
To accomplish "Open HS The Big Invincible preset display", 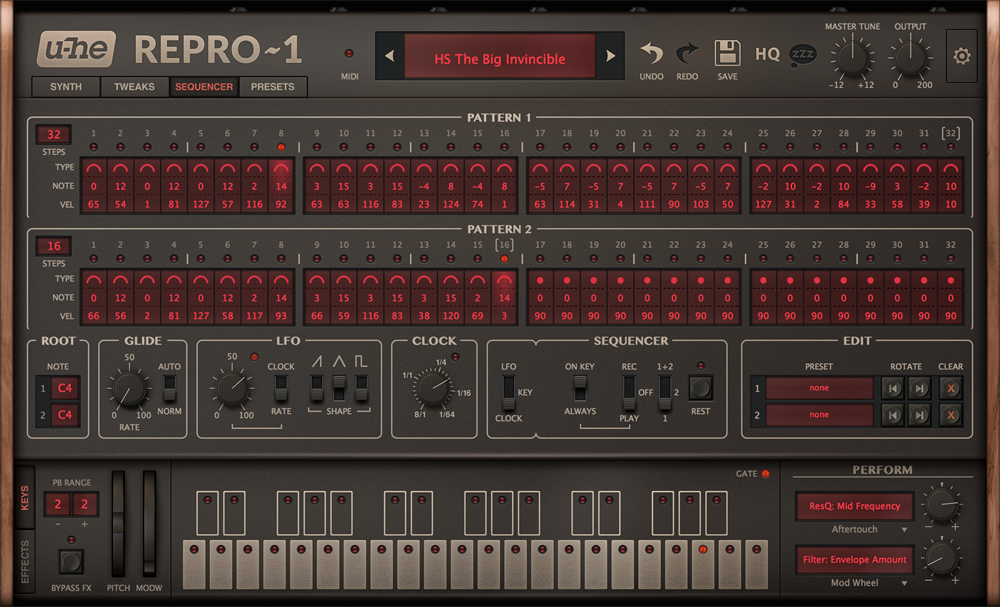I will tap(500, 57).
